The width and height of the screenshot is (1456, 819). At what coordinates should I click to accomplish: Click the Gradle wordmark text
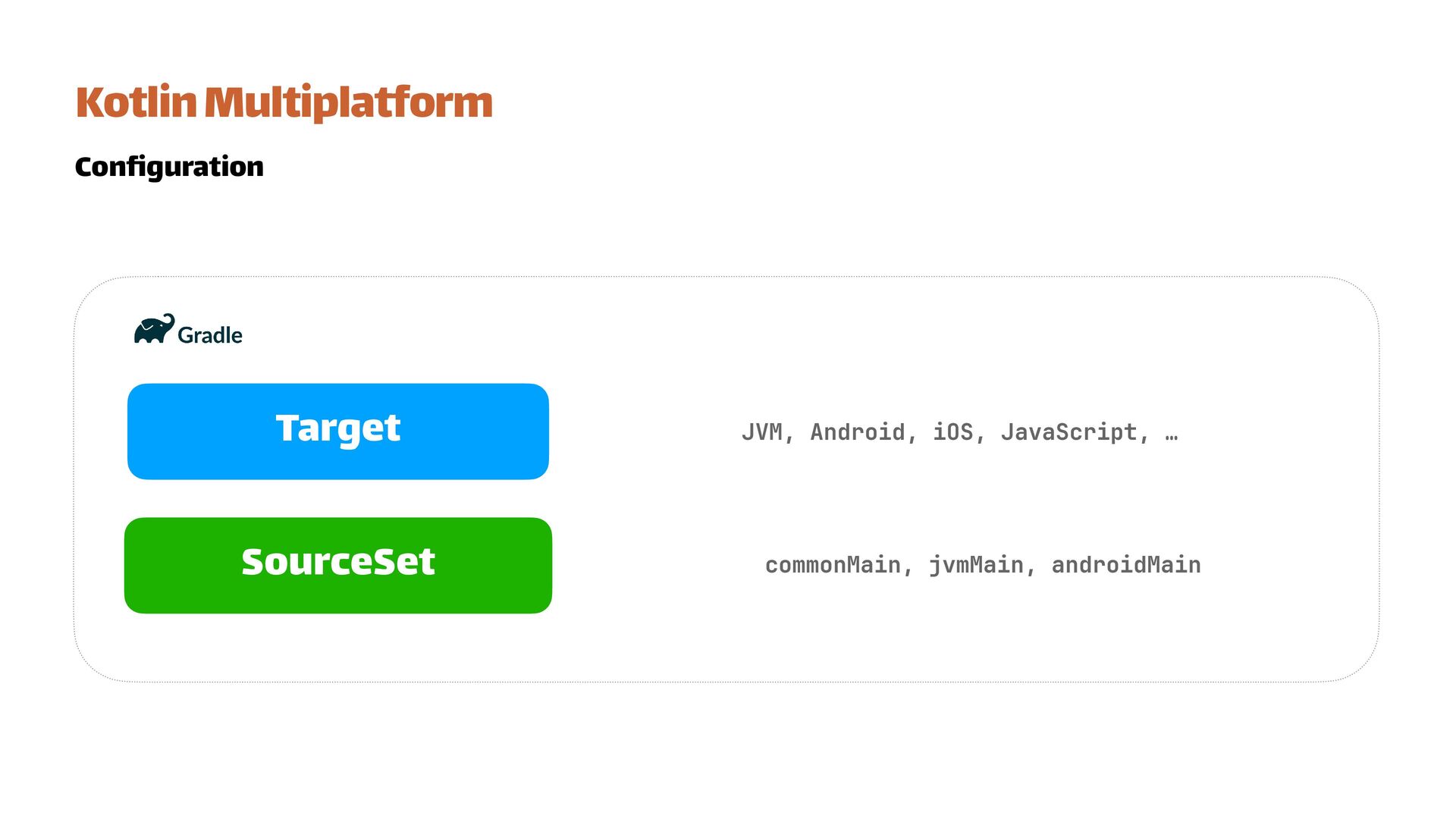[210, 335]
